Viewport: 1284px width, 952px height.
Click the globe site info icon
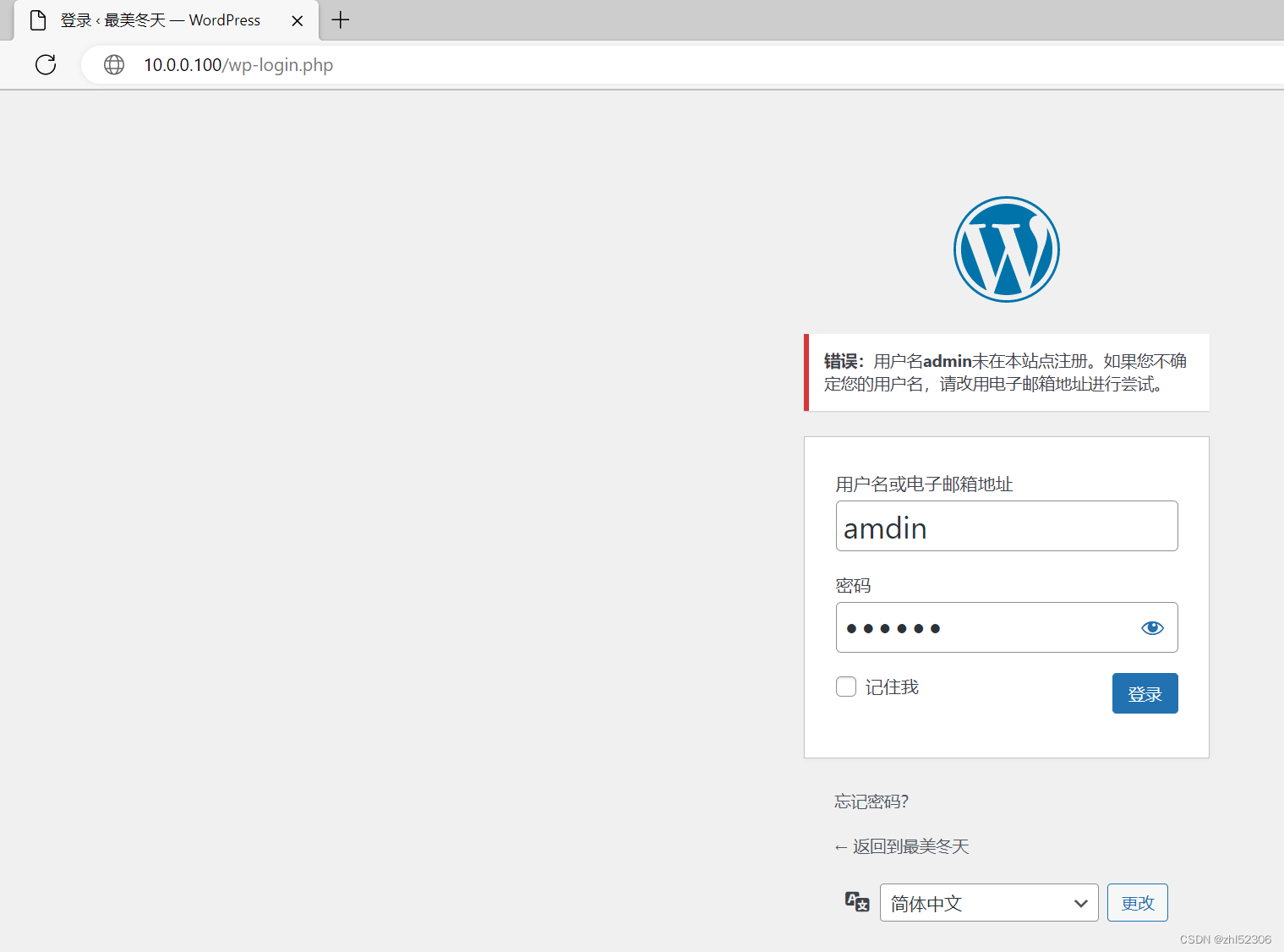114,65
